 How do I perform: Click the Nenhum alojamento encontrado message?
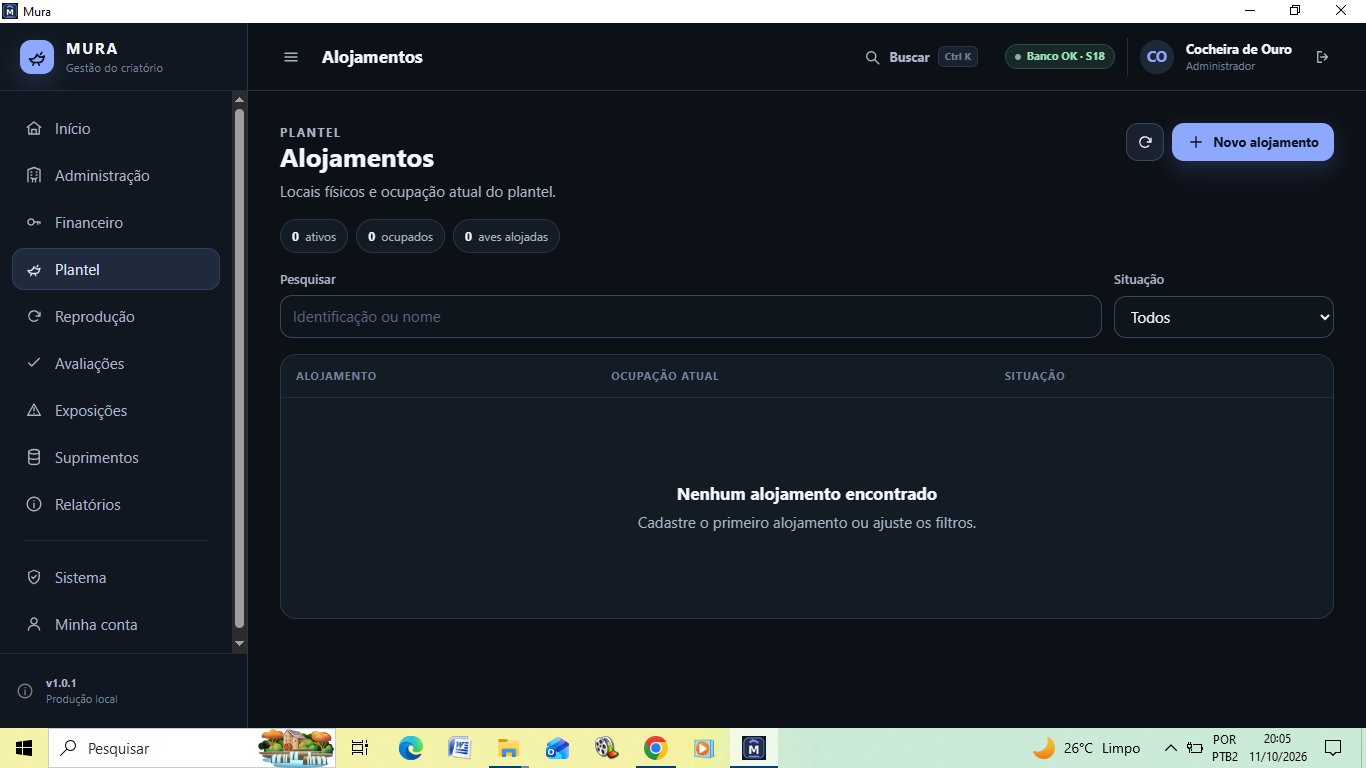click(x=807, y=494)
